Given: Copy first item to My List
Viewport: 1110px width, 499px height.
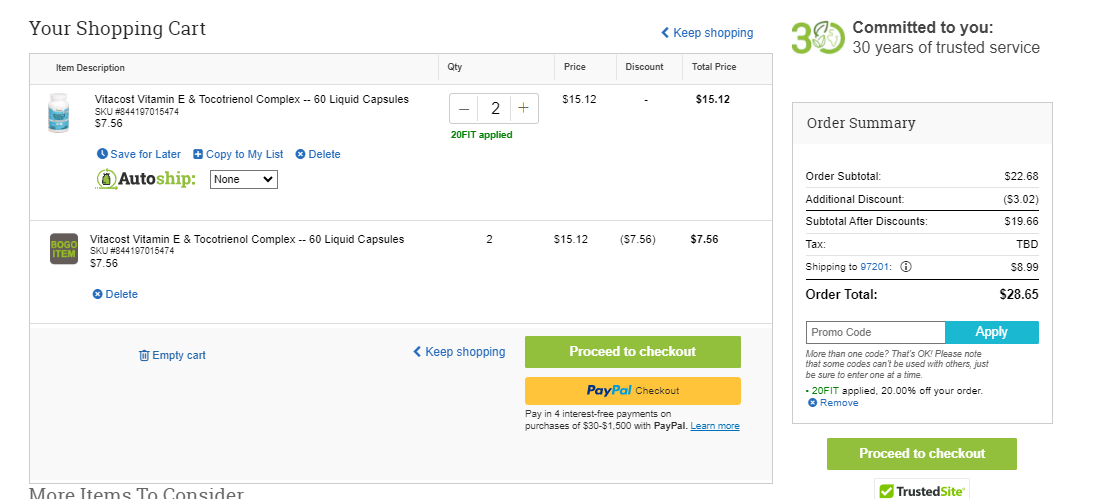Looking at the screenshot, I should coord(239,154).
